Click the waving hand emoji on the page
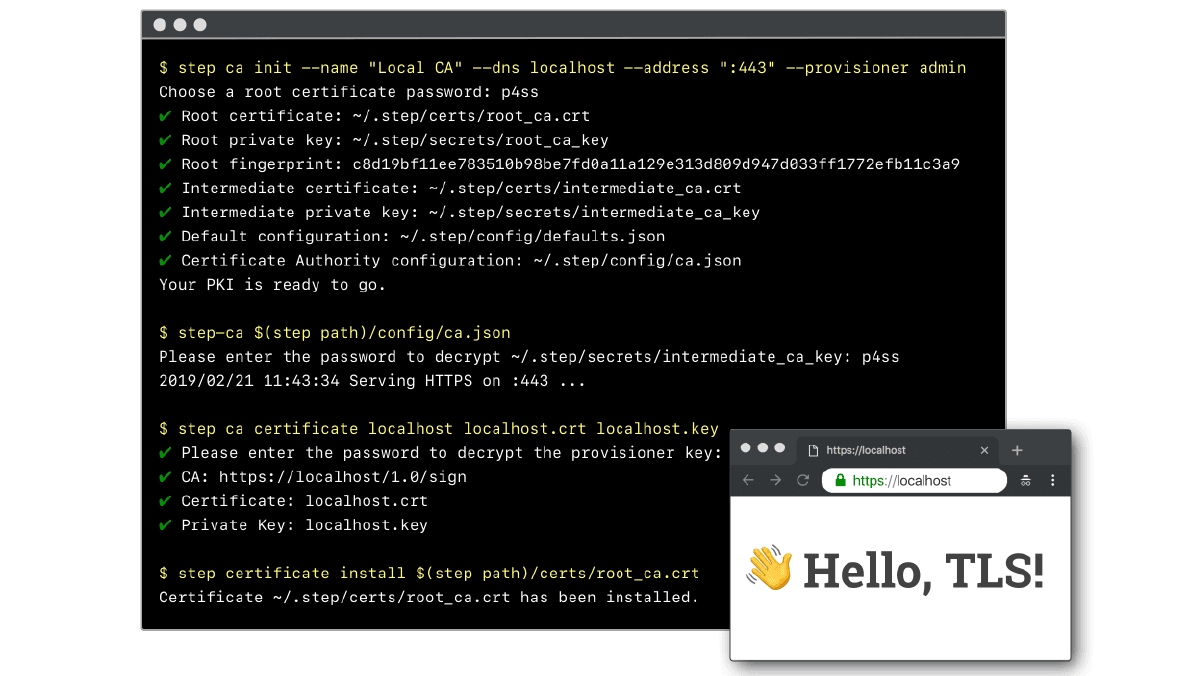Image resolution: width=1200 pixels, height=676 pixels. tap(770, 568)
